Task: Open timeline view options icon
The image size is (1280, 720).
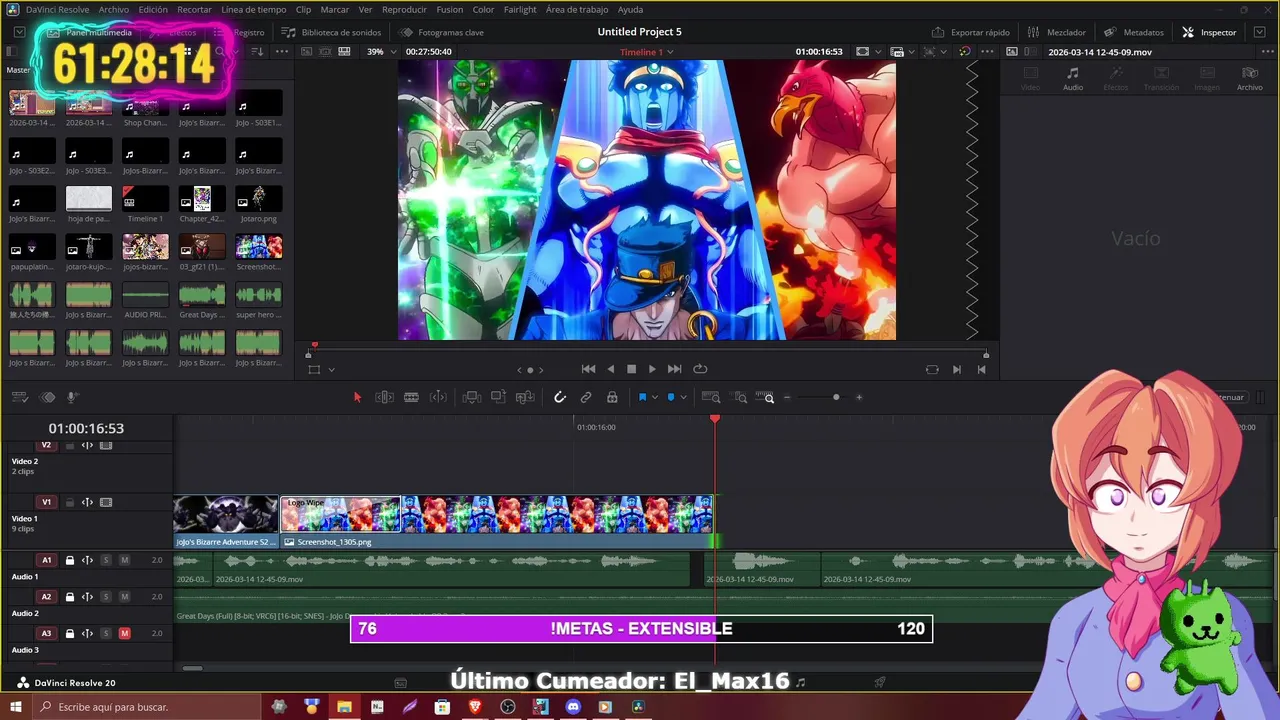Action: pyautogui.click(x=19, y=397)
